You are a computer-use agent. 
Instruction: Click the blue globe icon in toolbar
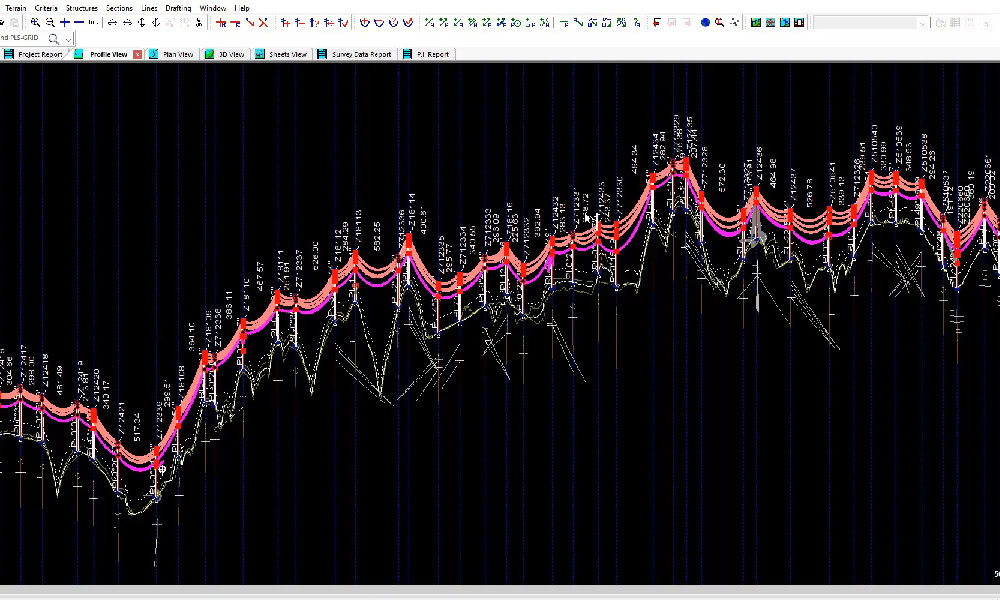tap(705, 22)
